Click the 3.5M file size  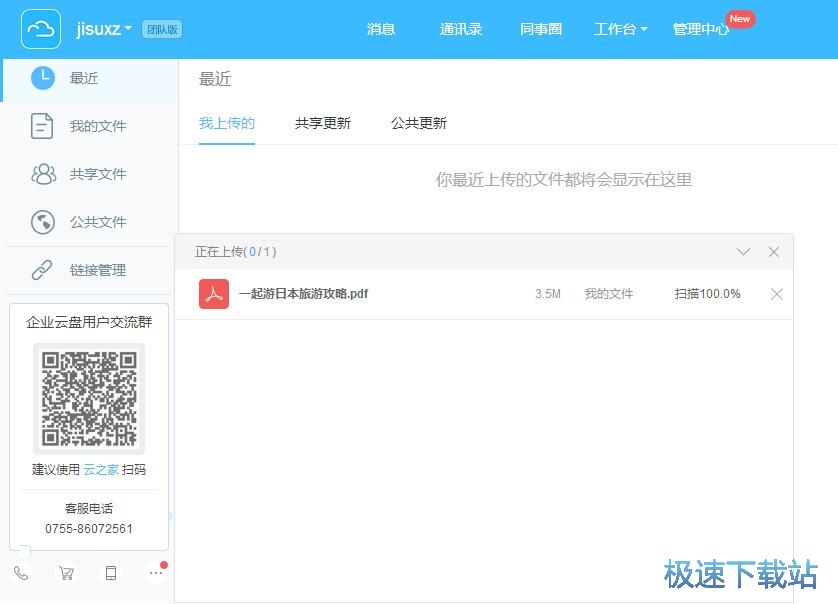548,294
